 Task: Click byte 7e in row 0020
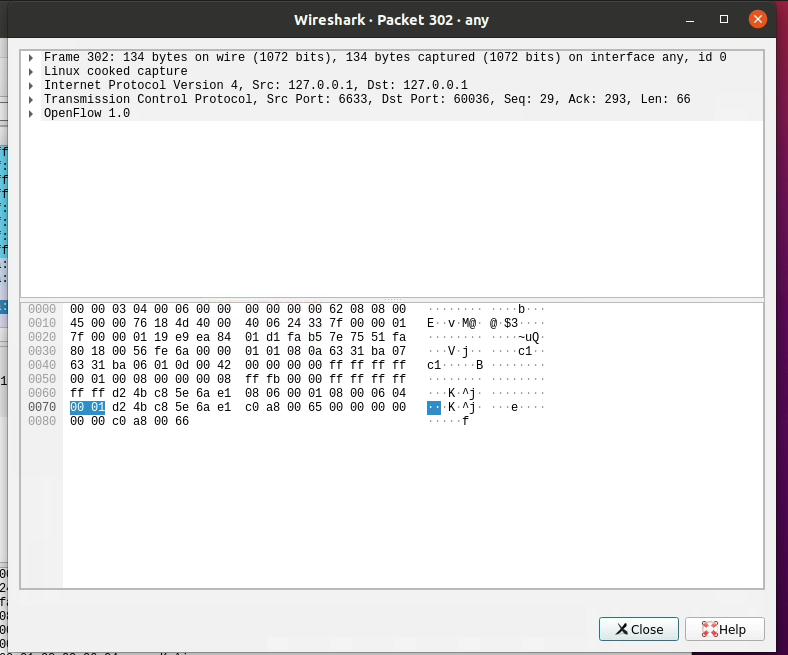pos(336,337)
